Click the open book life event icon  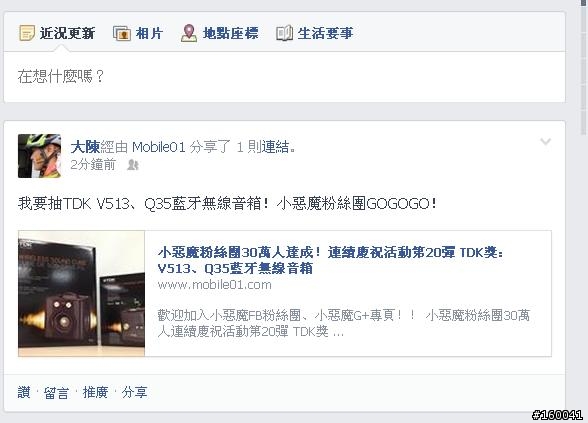pos(284,33)
